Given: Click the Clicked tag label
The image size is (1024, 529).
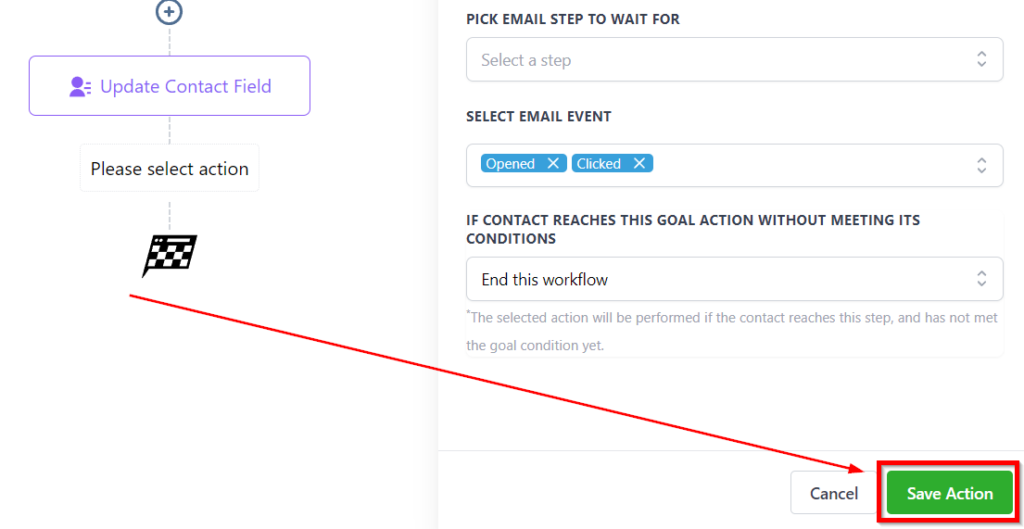Looking at the screenshot, I should pos(599,164).
